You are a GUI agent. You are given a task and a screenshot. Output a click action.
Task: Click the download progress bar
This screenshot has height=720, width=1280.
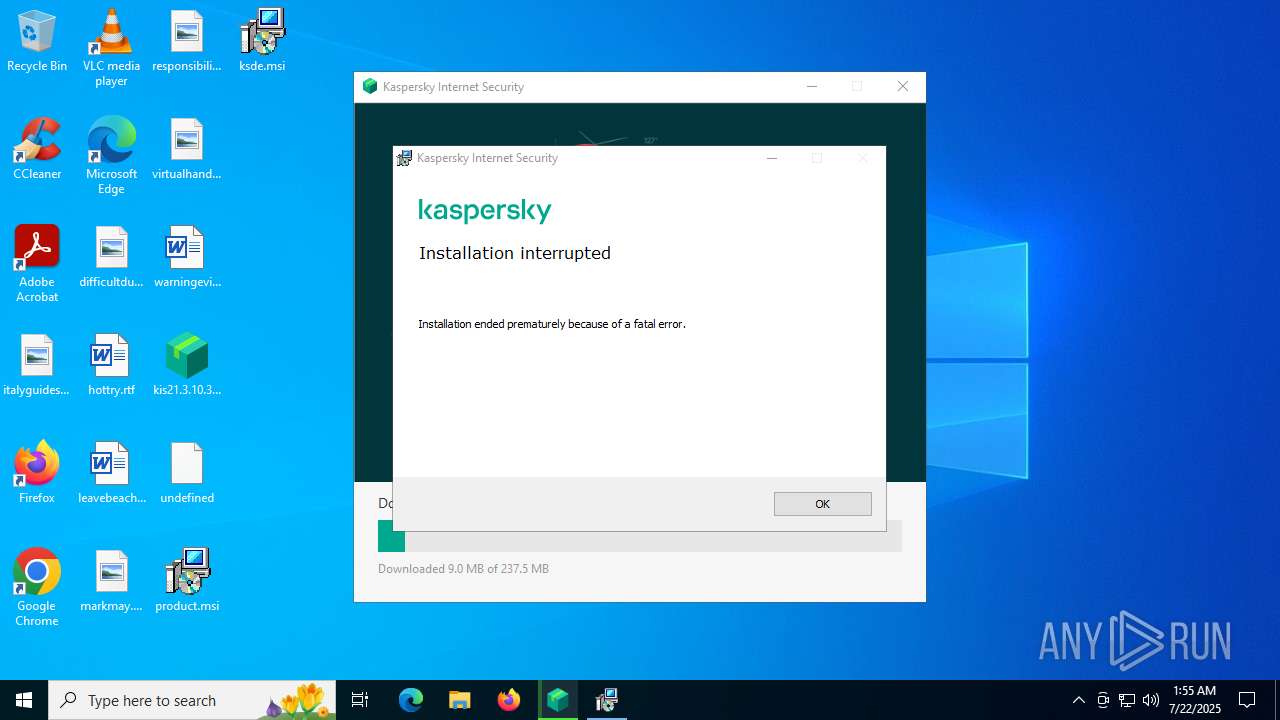[x=640, y=536]
